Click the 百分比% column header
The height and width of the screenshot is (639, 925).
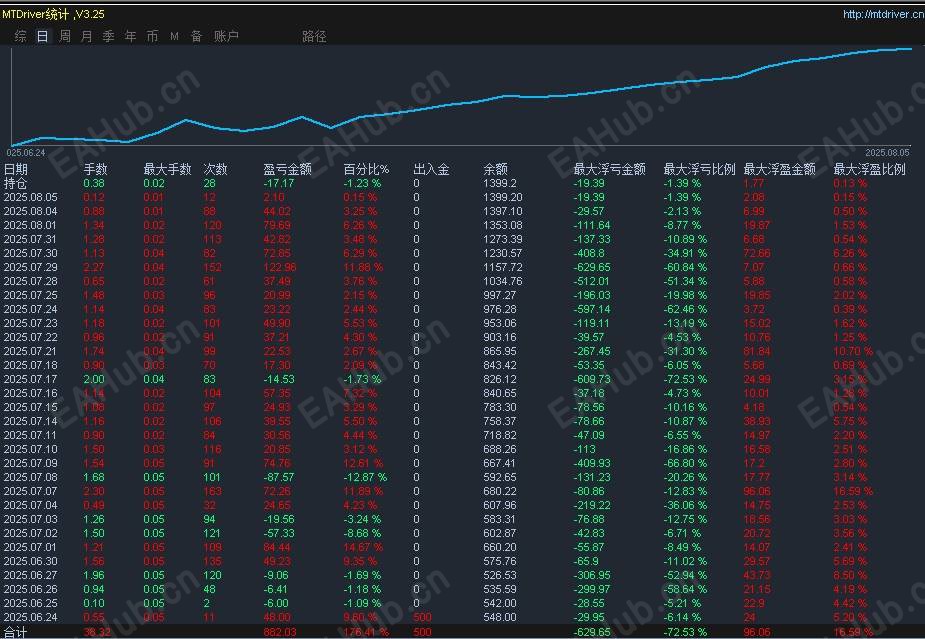pos(366,169)
